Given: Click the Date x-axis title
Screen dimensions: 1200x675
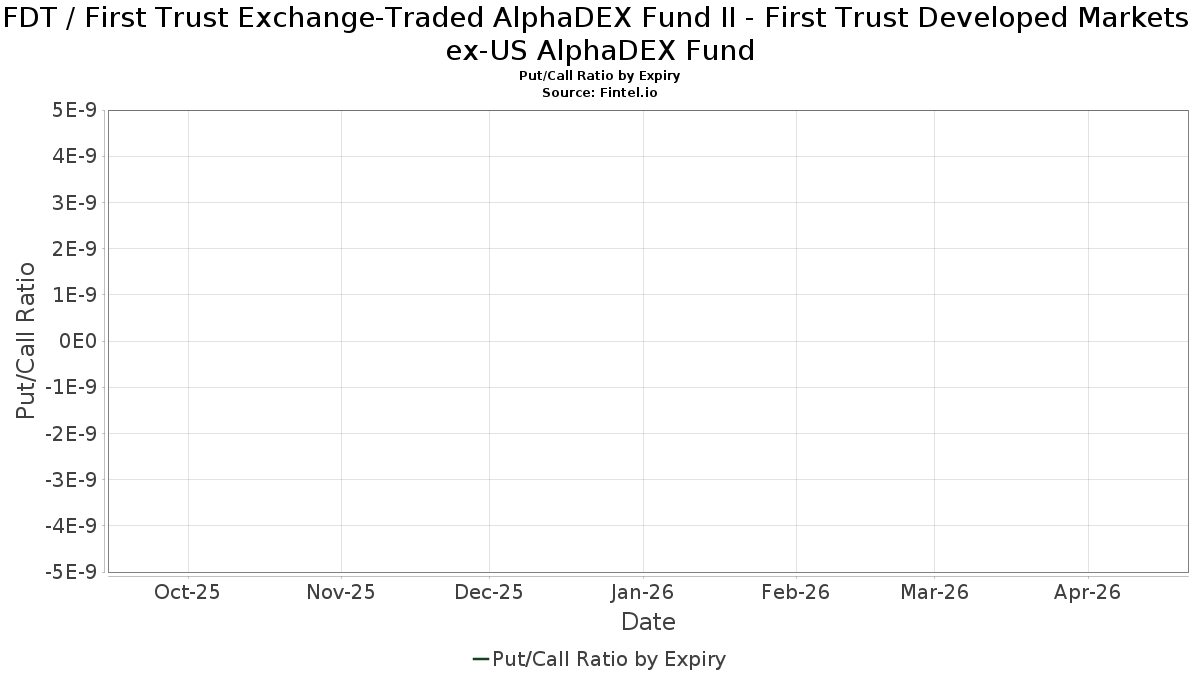Looking at the screenshot, I should click(648, 622).
